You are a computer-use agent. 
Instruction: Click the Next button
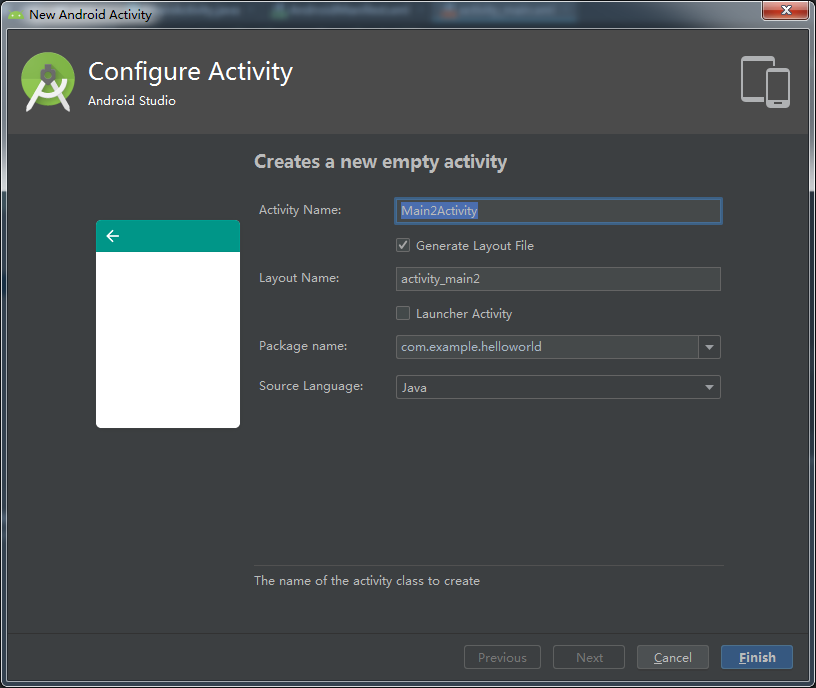click(589, 657)
